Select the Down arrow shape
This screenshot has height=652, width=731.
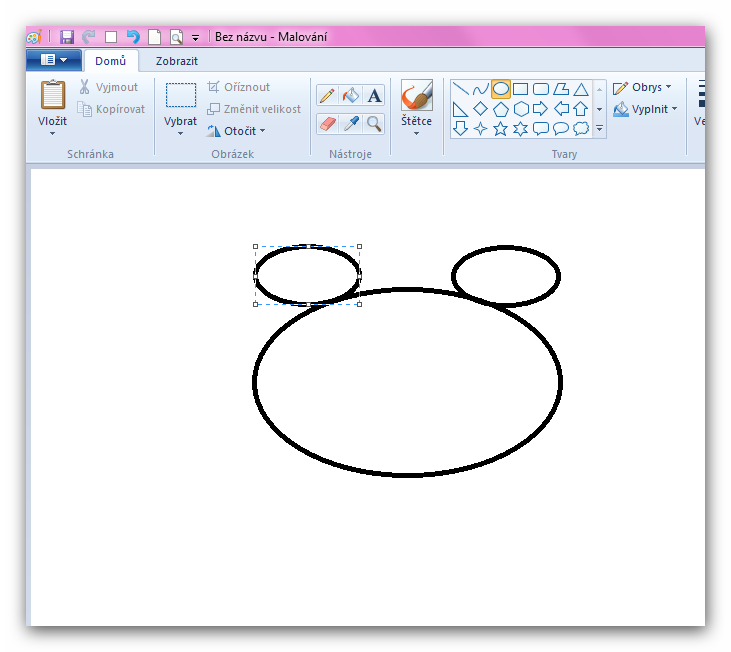click(460, 129)
